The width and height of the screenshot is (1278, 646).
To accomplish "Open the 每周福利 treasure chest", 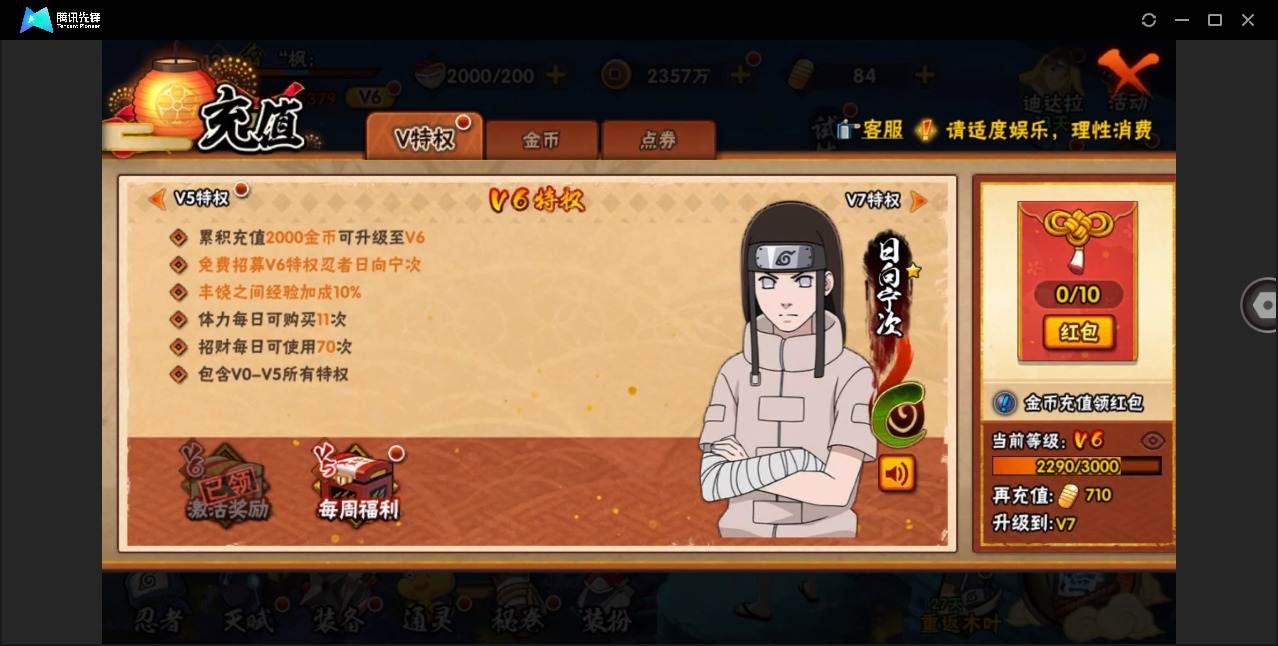I will [x=358, y=484].
